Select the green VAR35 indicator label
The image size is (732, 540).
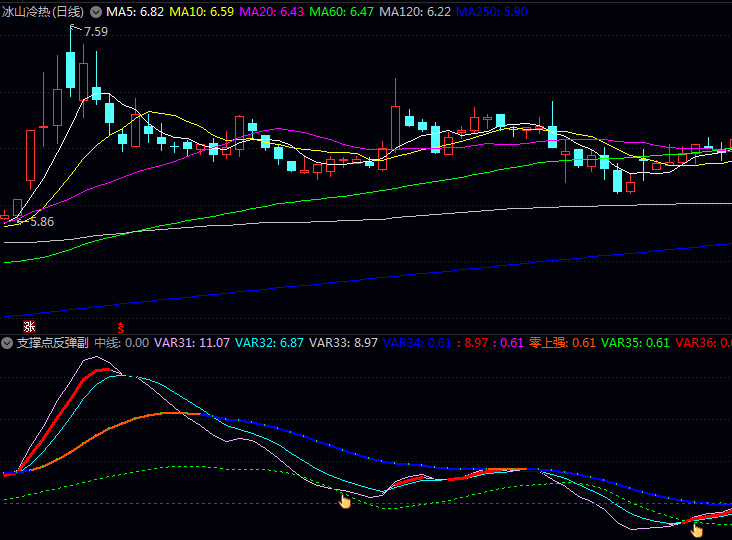click(635, 343)
